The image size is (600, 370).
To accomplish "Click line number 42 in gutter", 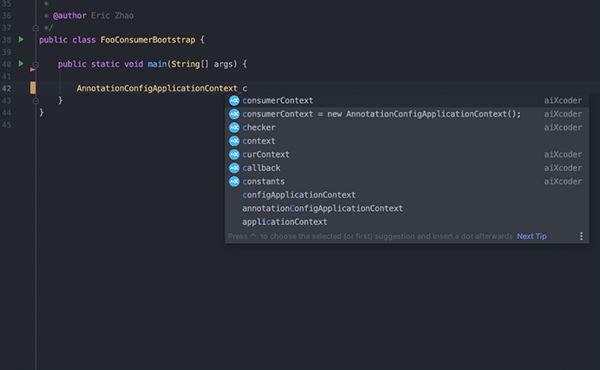I will click(7, 88).
